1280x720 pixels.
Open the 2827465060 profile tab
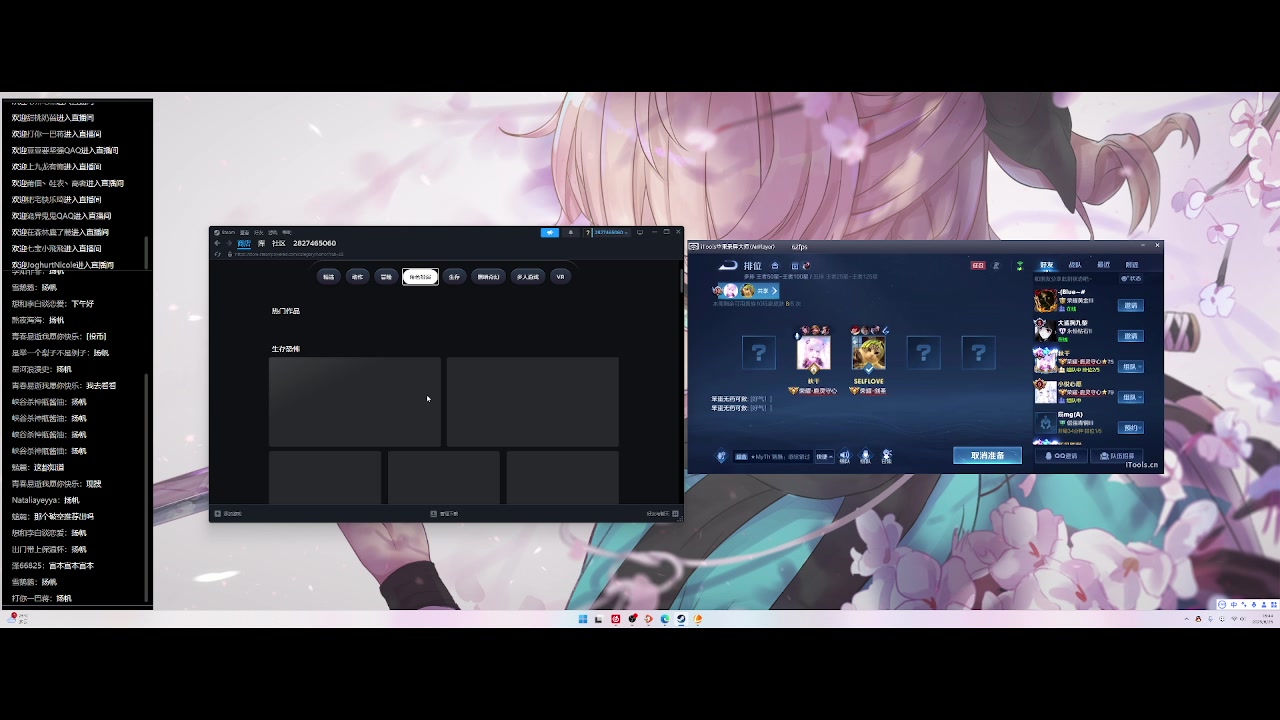(x=314, y=243)
